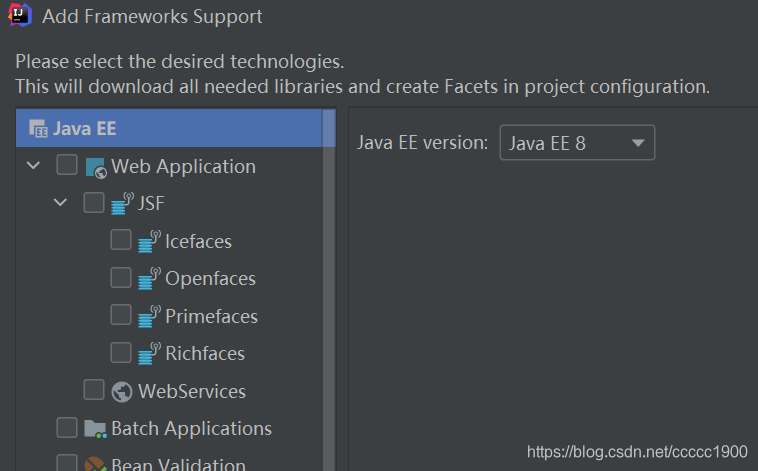The image size is (758, 471).
Task: Select the Web Application label
Action: tap(183, 167)
